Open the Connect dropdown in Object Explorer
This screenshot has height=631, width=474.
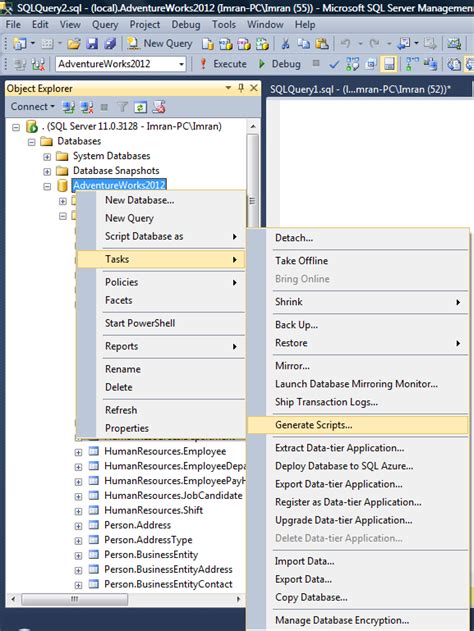[33, 107]
